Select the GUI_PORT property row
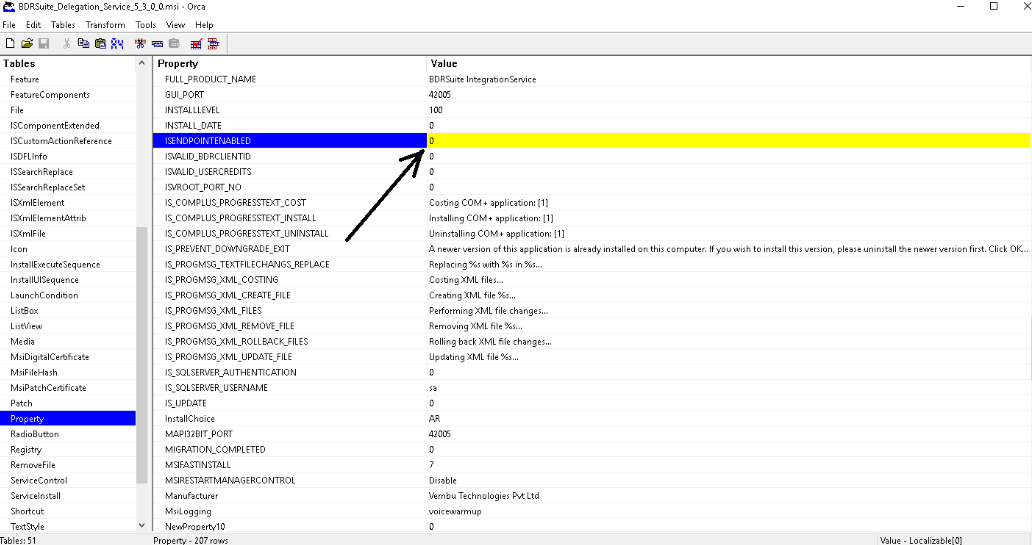The width and height of the screenshot is (1032, 545). coord(185,95)
